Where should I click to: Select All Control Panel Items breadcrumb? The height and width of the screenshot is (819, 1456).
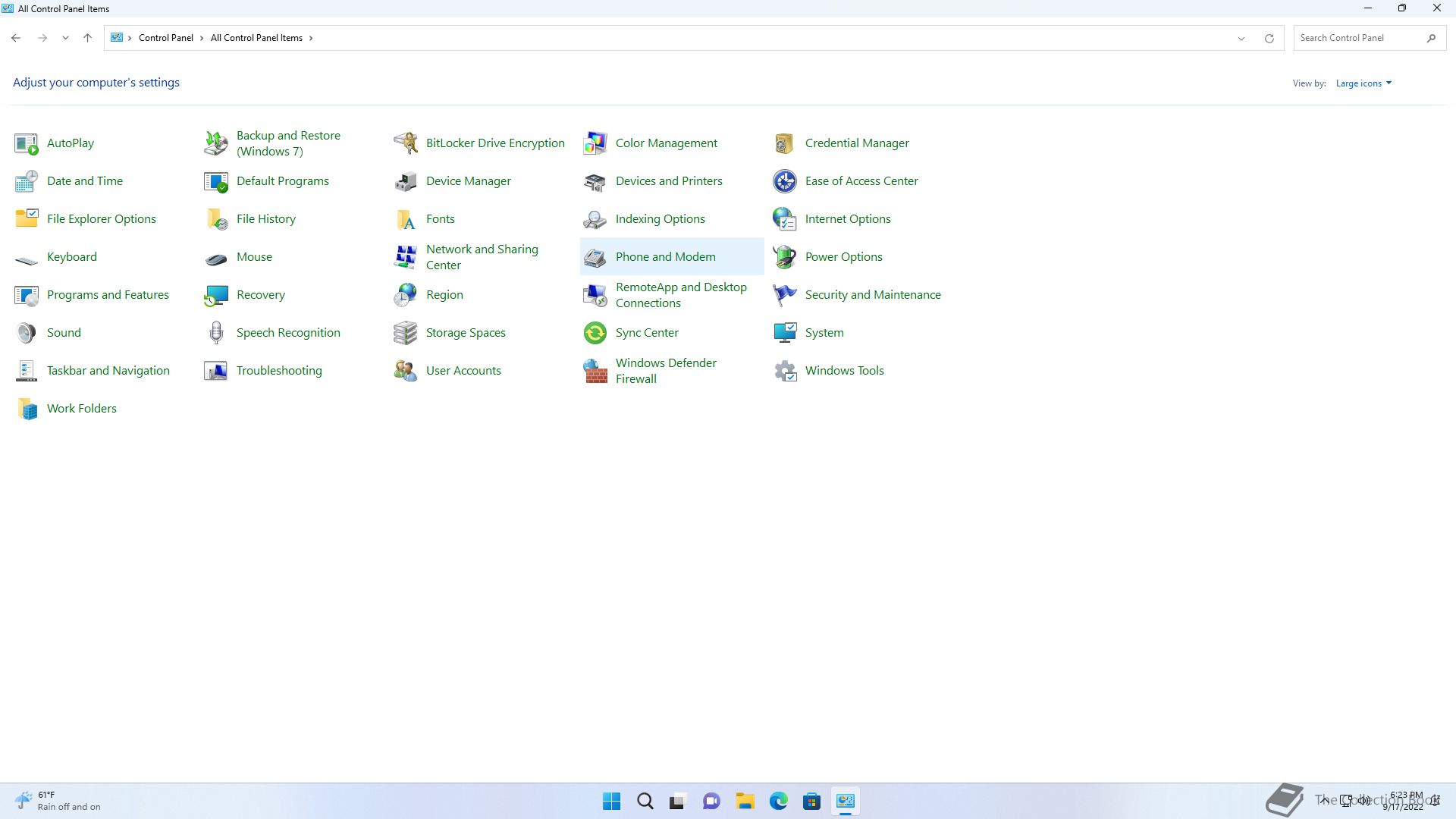click(256, 38)
